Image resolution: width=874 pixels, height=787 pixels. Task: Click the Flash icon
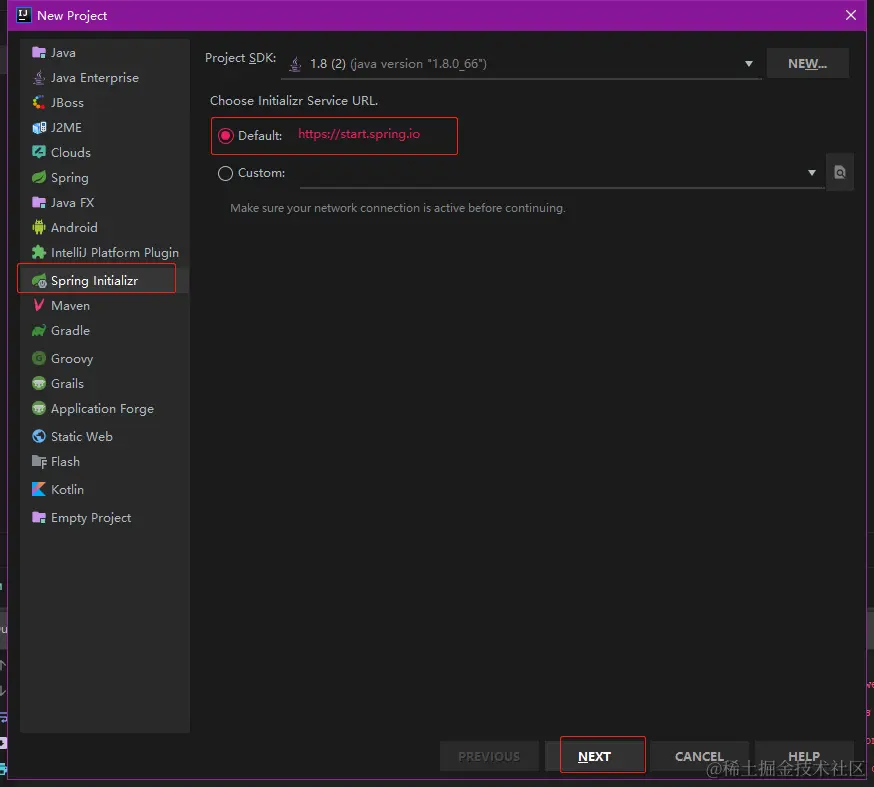coord(38,461)
